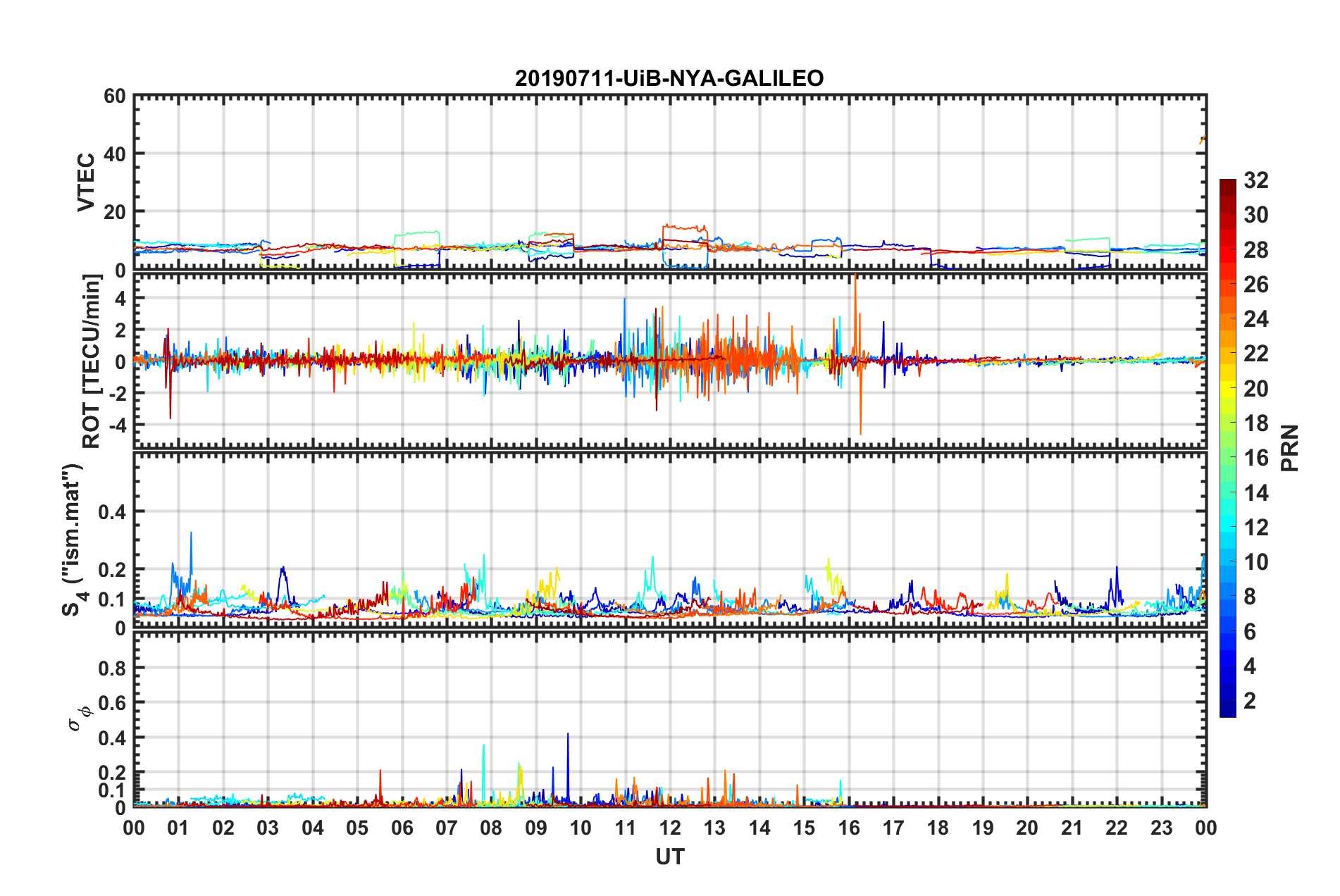Image resolution: width=1340 pixels, height=896 pixels.
Task: Select hour tick "01" on UT axis
Action: click(178, 828)
